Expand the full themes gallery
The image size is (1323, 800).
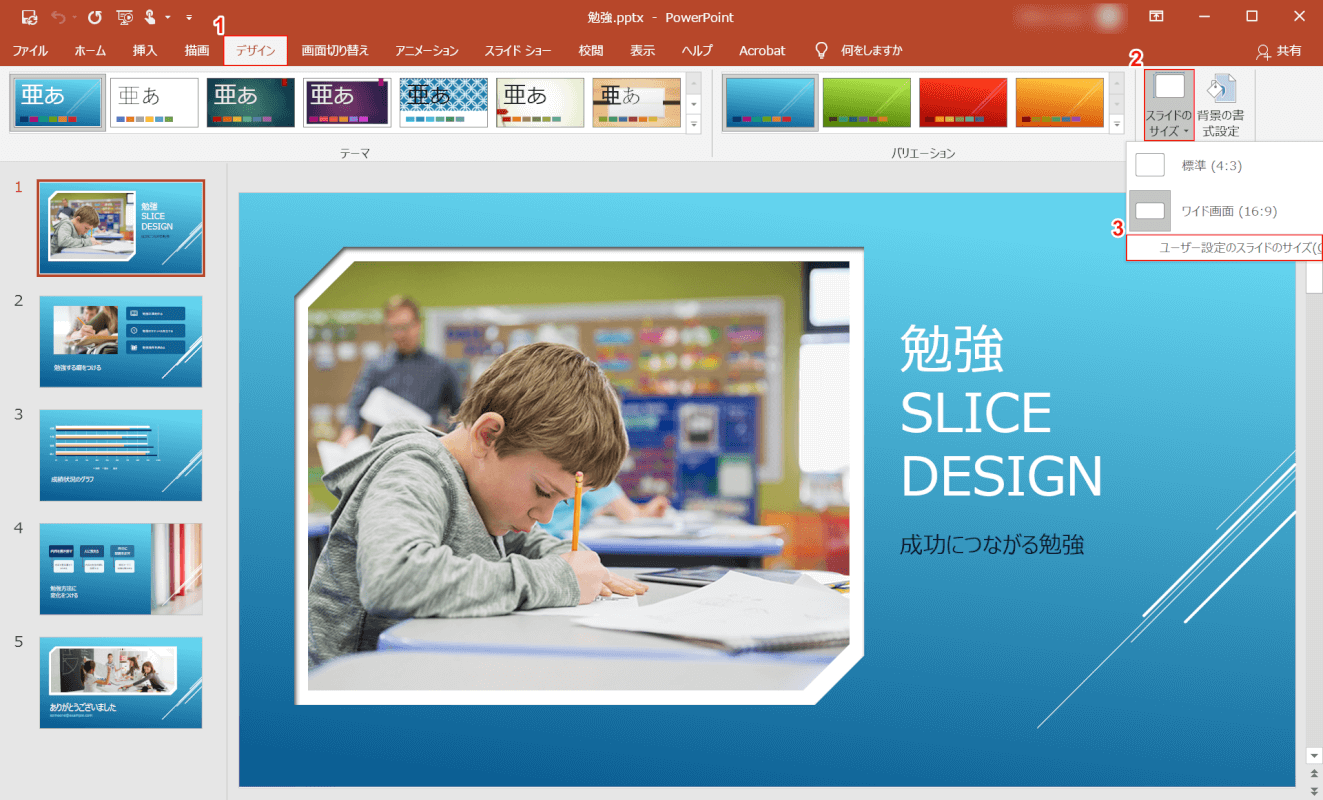coord(693,124)
